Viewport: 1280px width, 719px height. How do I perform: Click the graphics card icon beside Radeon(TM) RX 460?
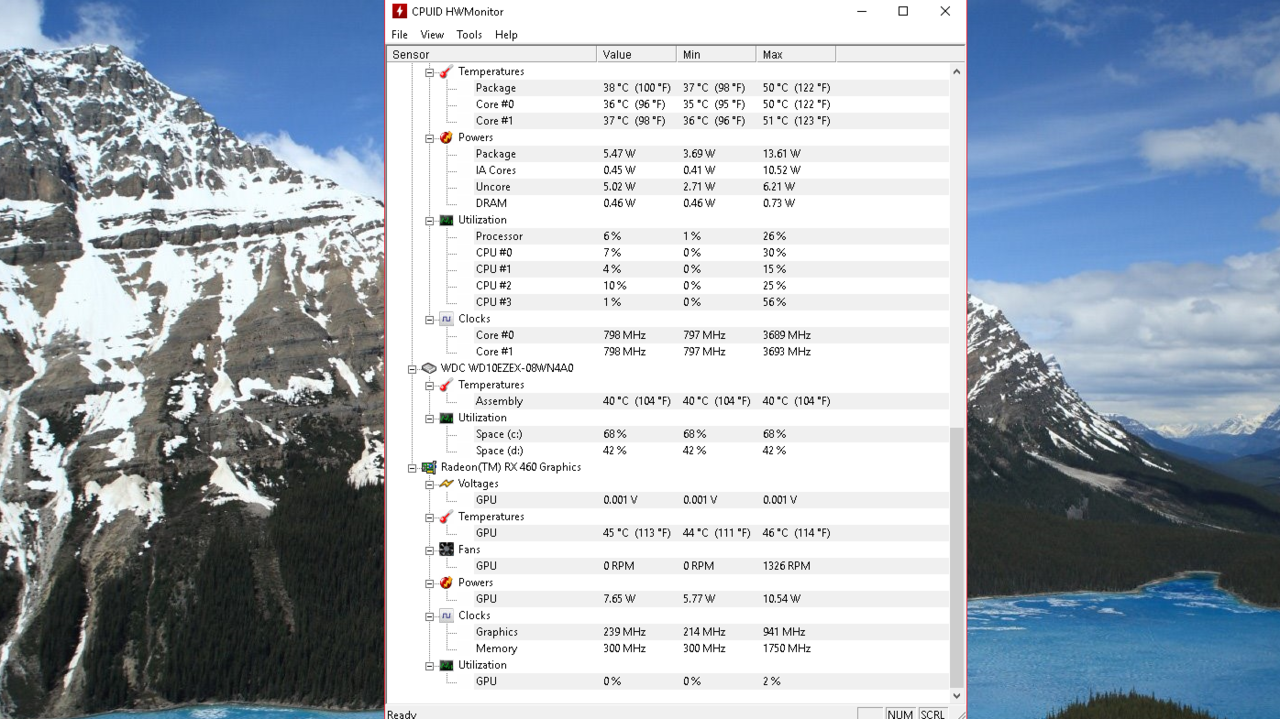(429, 467)
